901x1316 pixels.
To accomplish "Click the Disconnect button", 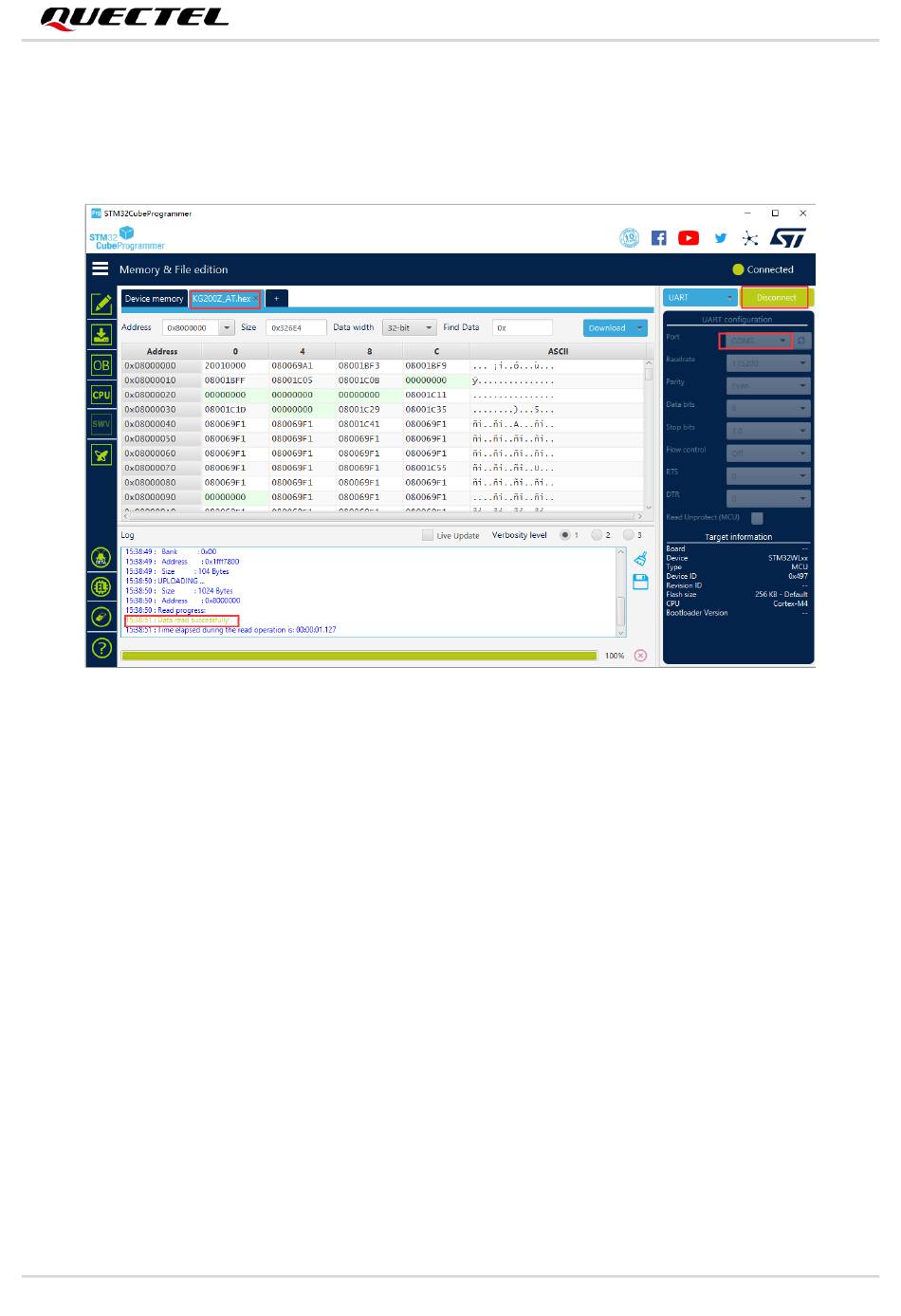I will (x=776, y=298).
